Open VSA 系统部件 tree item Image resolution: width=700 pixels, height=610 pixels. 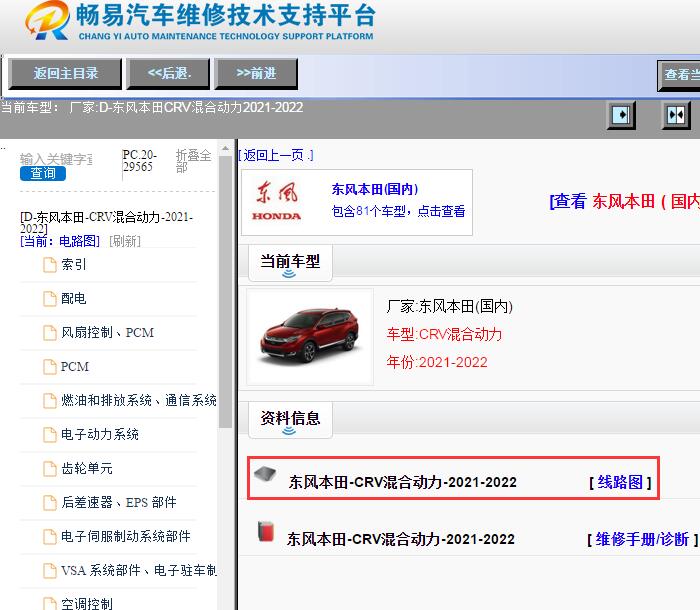139,570
